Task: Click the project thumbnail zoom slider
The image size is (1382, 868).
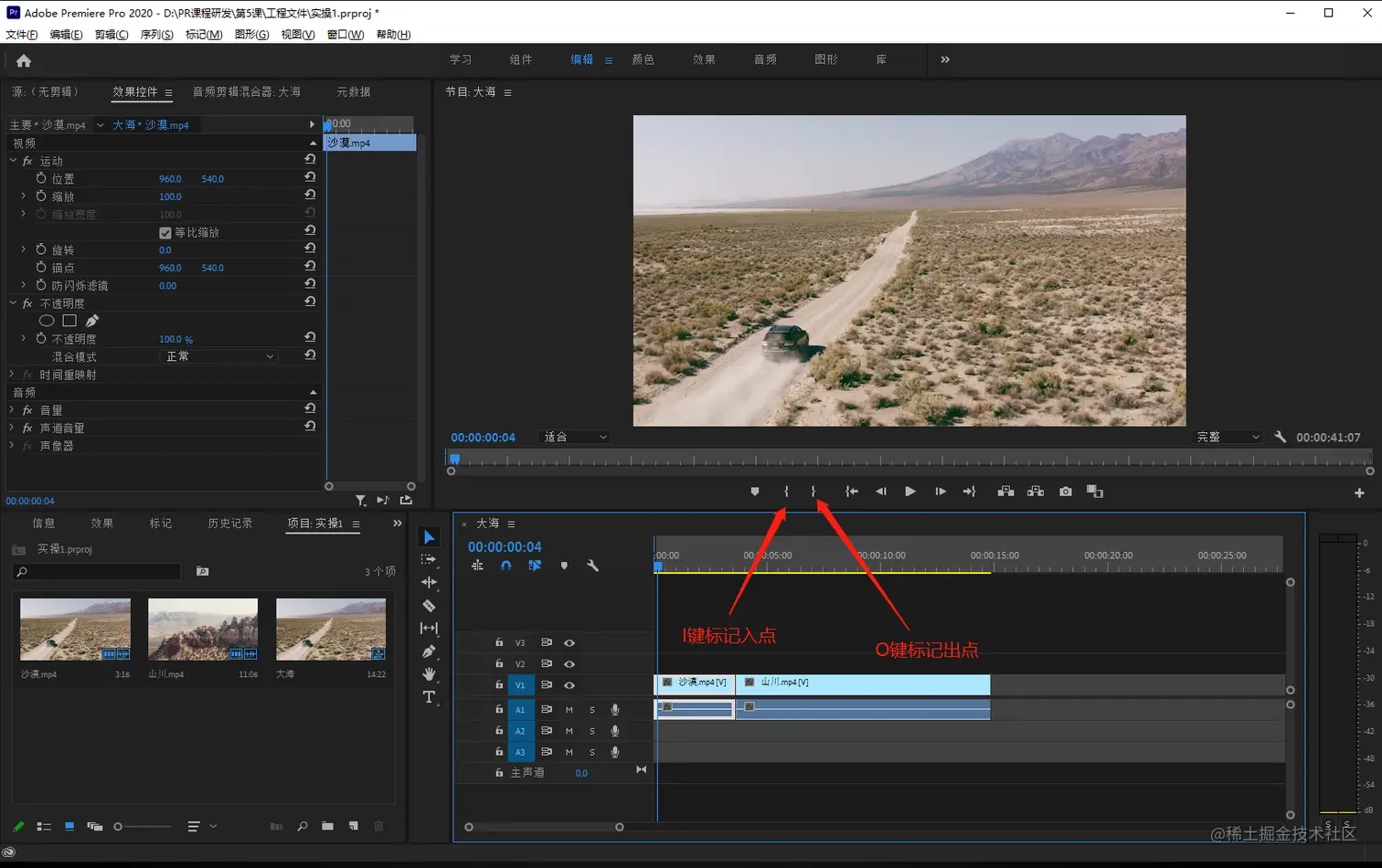Action: [118, 827]
